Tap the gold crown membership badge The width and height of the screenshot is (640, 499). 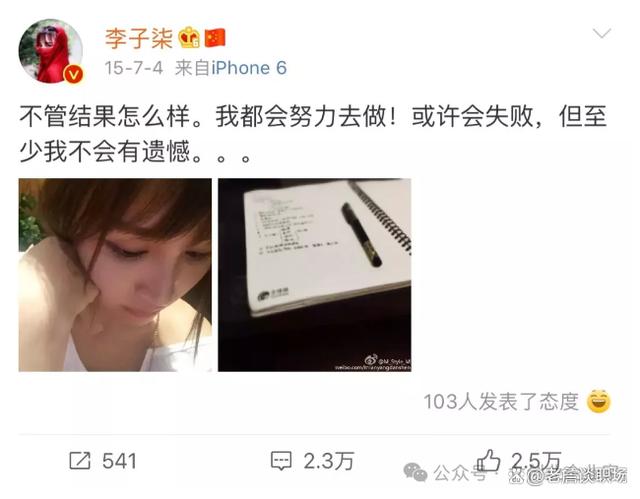pyautogui.click(x=189, y=38)
